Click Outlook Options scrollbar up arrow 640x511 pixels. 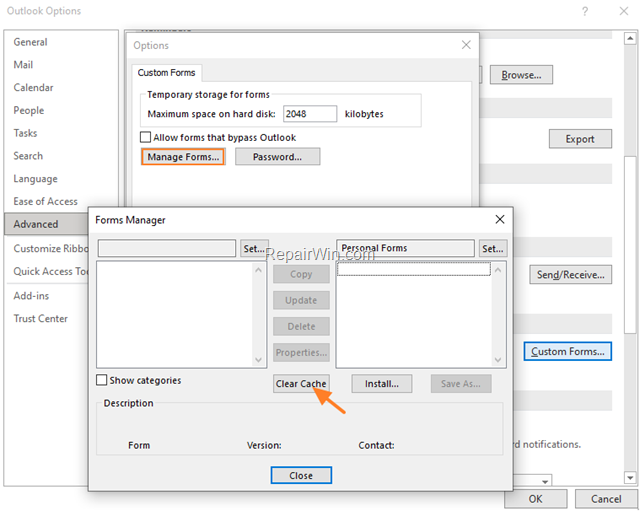630,39
